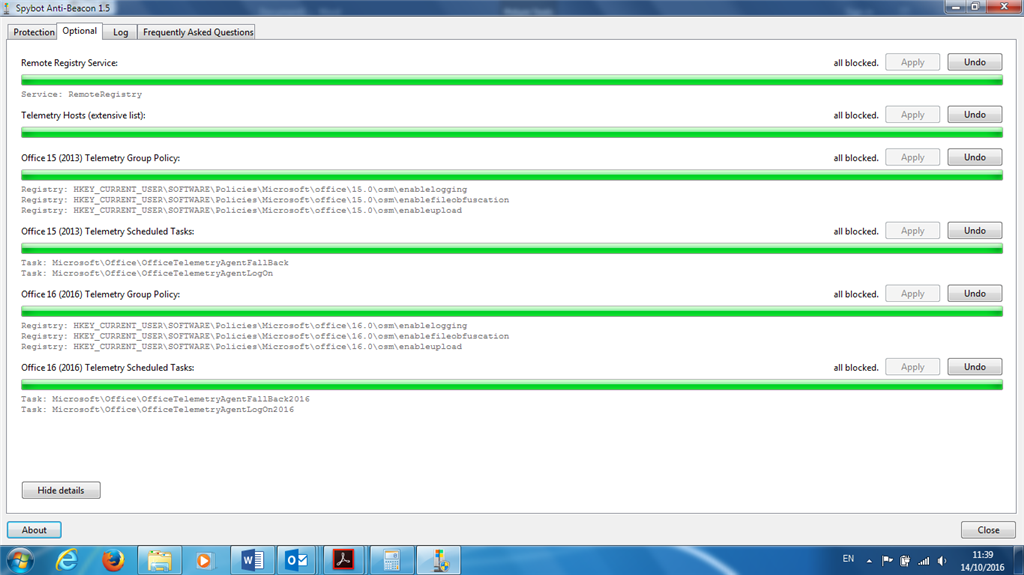The height and width of the screenshot is (575, 1024).
Task: Undo Office 16 Telemetry Group Policy
Action: click(974, 293)
